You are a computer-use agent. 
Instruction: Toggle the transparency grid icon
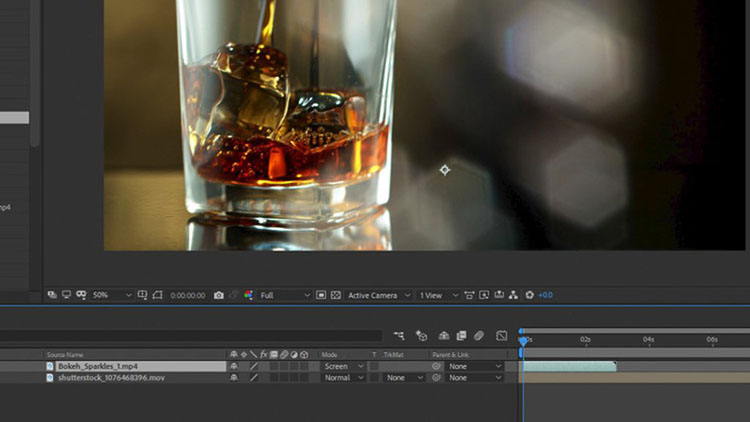click(334, 296)
